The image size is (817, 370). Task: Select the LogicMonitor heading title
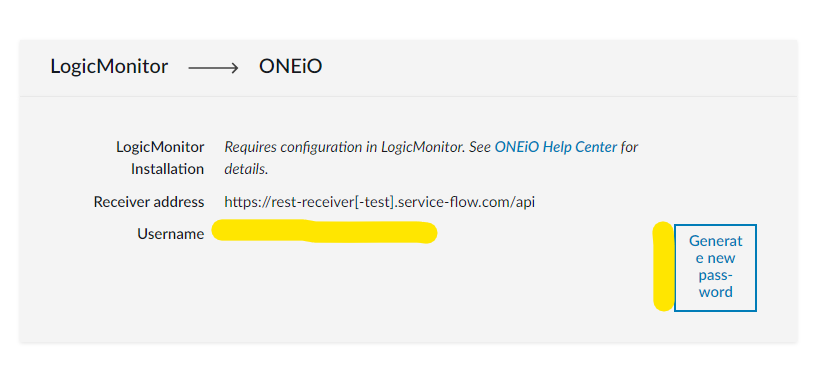pos(109,67)
